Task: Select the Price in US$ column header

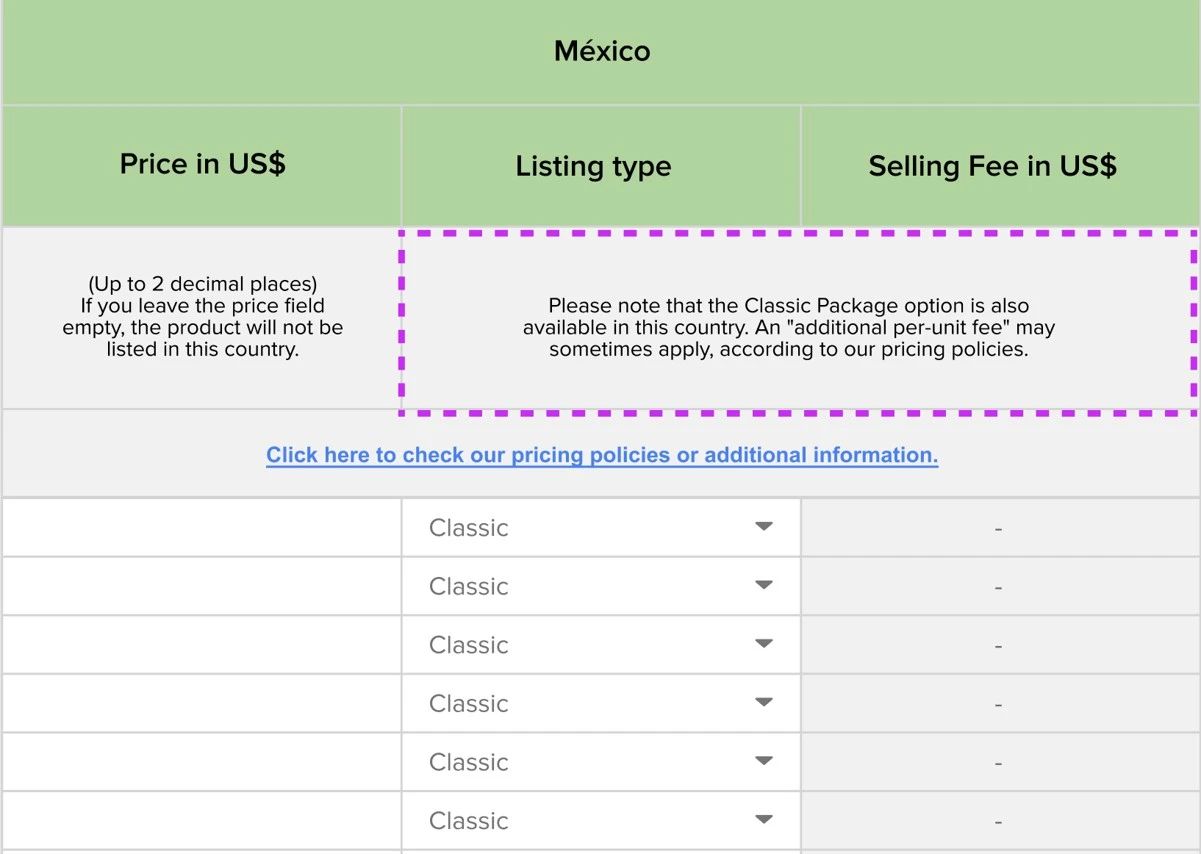Action: click(202, 165)
